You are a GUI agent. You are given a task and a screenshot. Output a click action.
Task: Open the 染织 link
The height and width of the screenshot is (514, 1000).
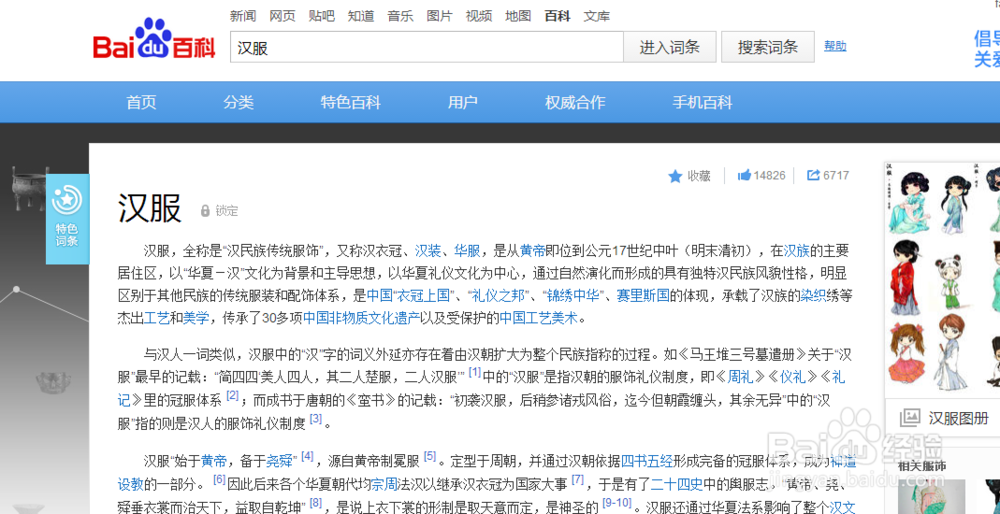tap(813, 295)
